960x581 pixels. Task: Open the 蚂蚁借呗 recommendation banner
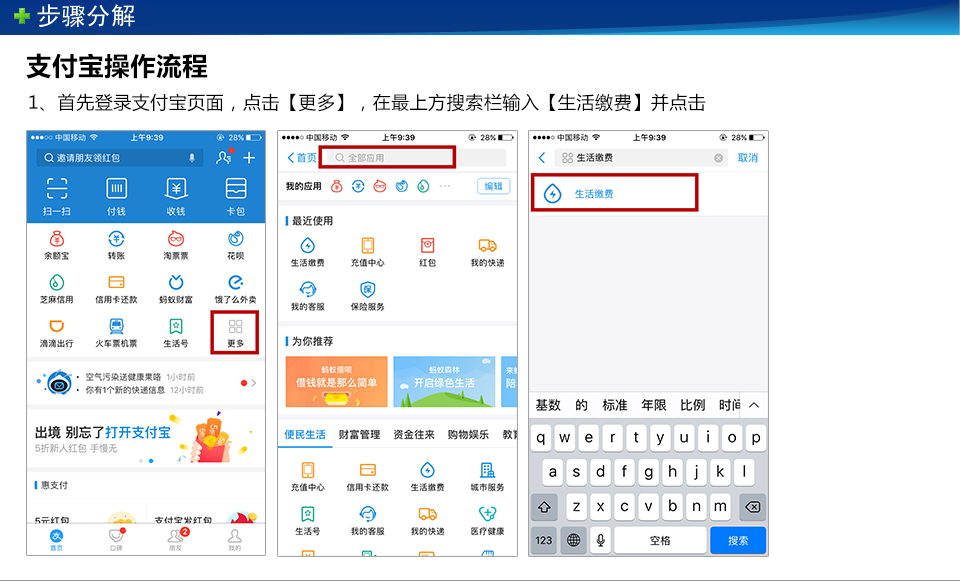pyautogui.click(x=336, y=381)
